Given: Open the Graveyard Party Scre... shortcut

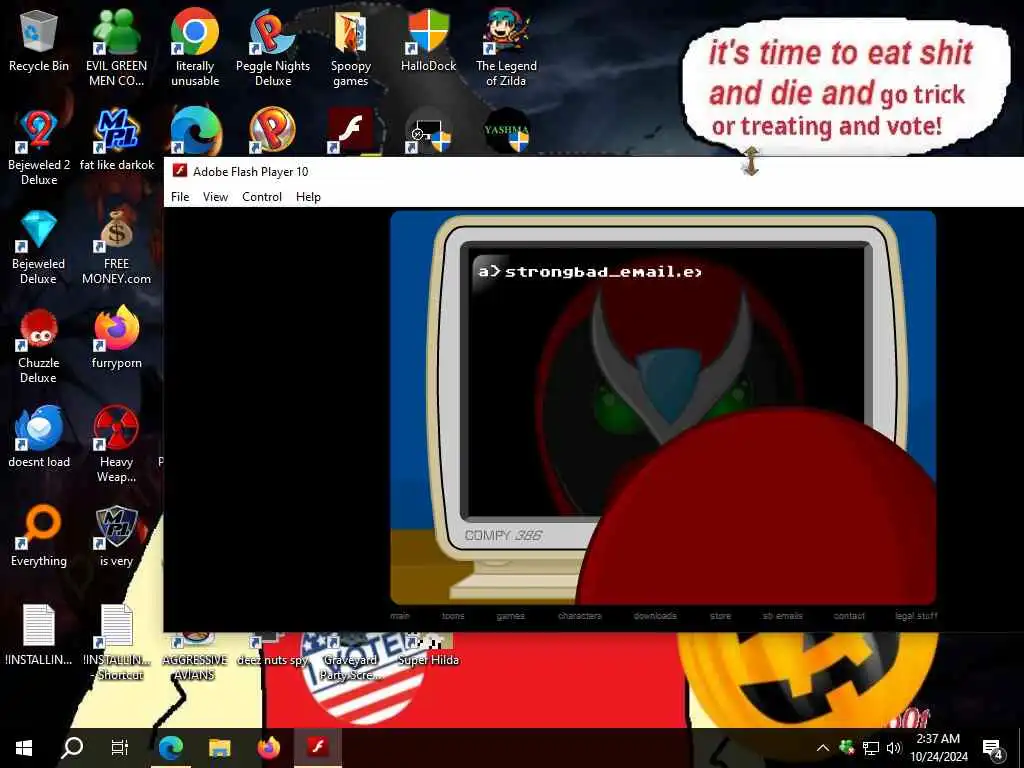Looking at the screenshot, I should [x=350, y=658].
